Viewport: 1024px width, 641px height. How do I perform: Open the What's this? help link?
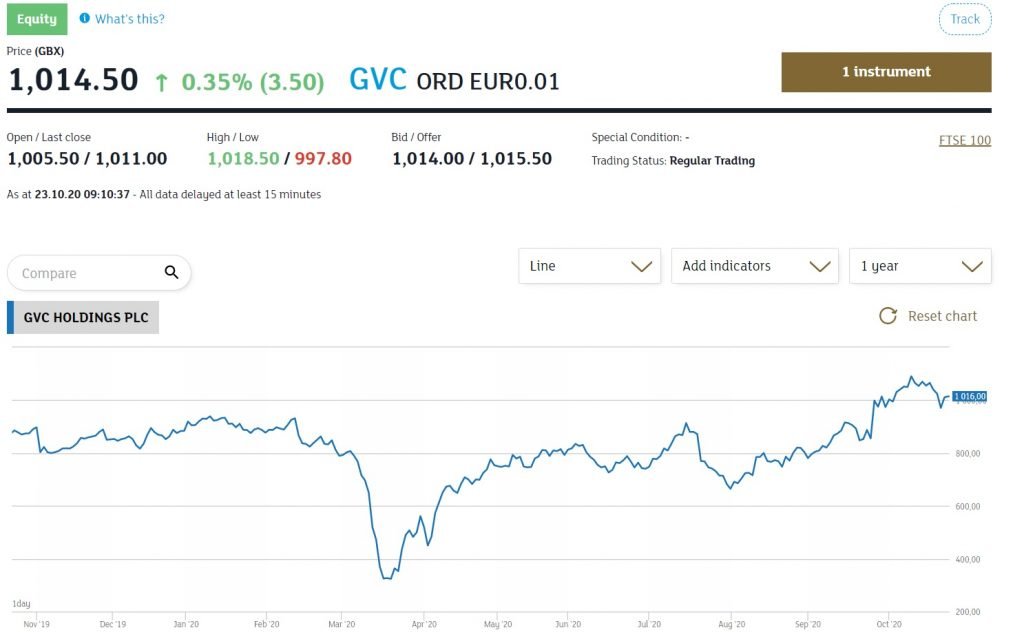130,19
